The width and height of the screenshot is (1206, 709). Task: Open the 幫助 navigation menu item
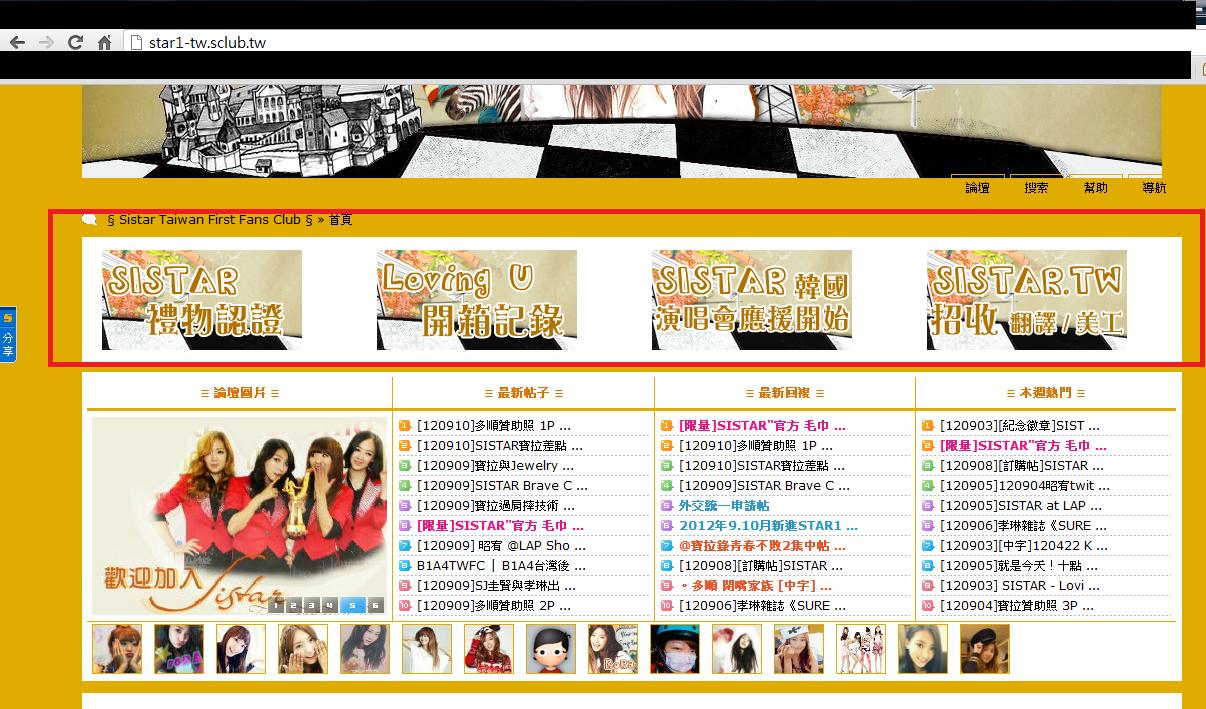(x=1095, y=188)
